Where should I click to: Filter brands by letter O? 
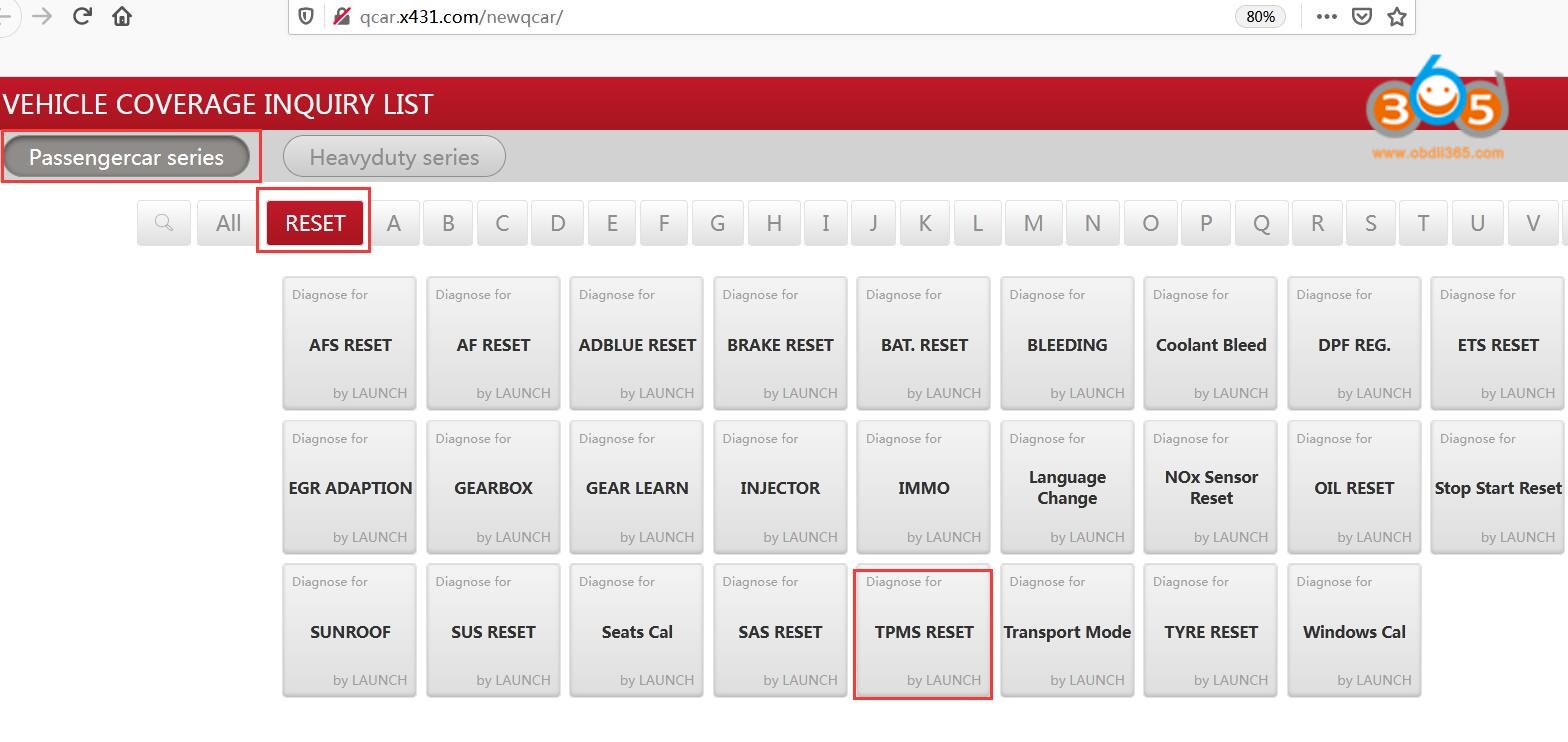[1150, 223]
